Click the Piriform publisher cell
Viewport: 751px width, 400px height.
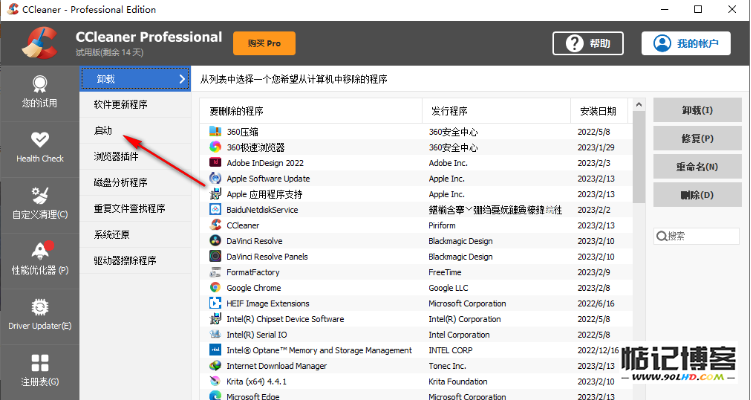[442, 225]
